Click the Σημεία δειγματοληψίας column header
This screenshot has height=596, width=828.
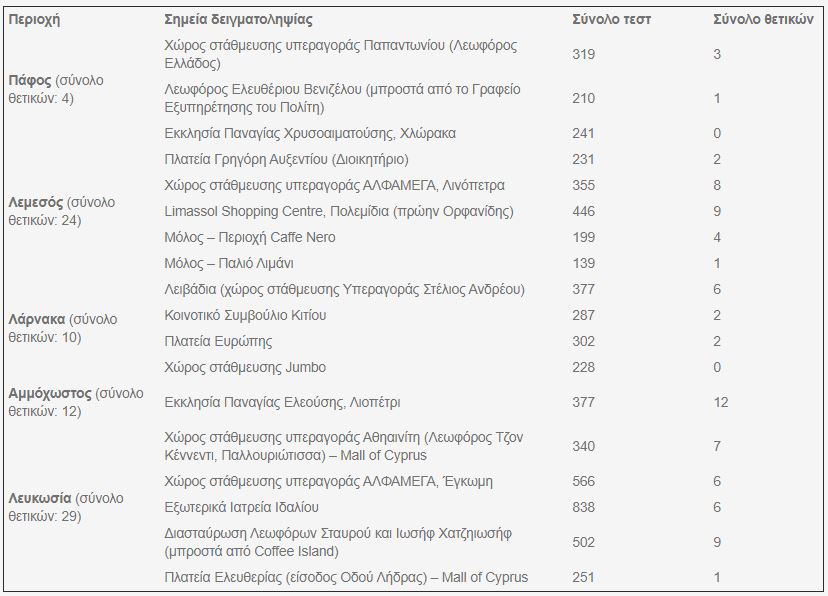(238, 20)
